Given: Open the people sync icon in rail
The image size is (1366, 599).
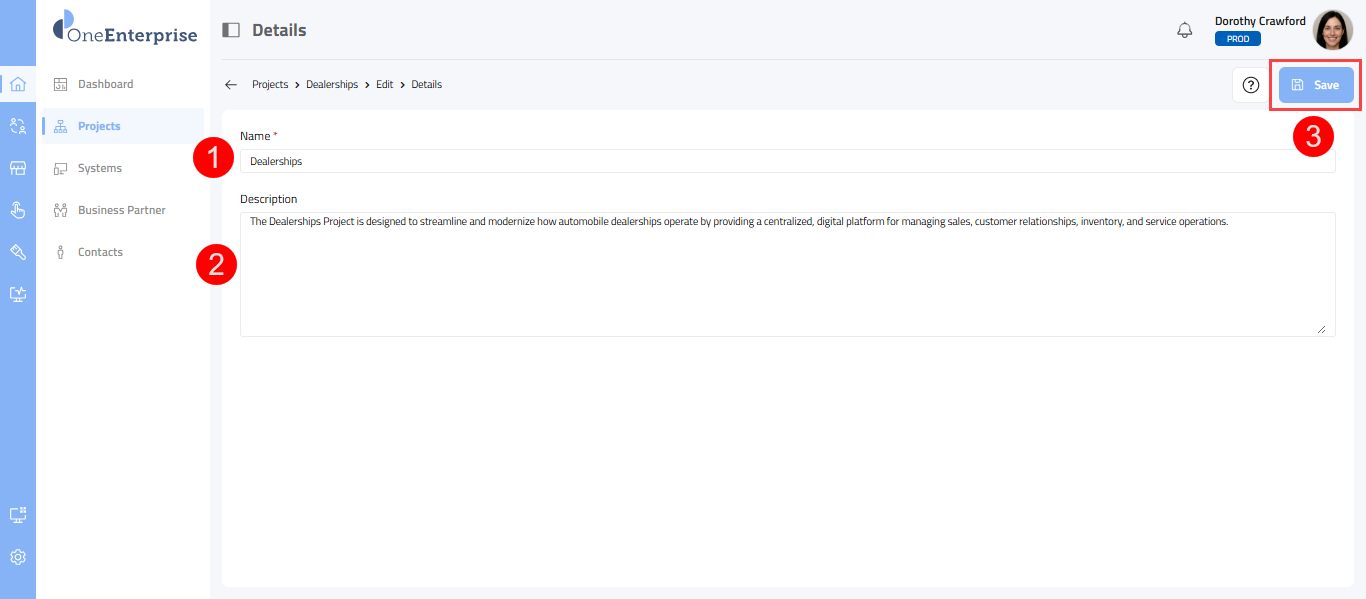Looking at the screenshot, I should pyautogui.click(x=18, y=126).
